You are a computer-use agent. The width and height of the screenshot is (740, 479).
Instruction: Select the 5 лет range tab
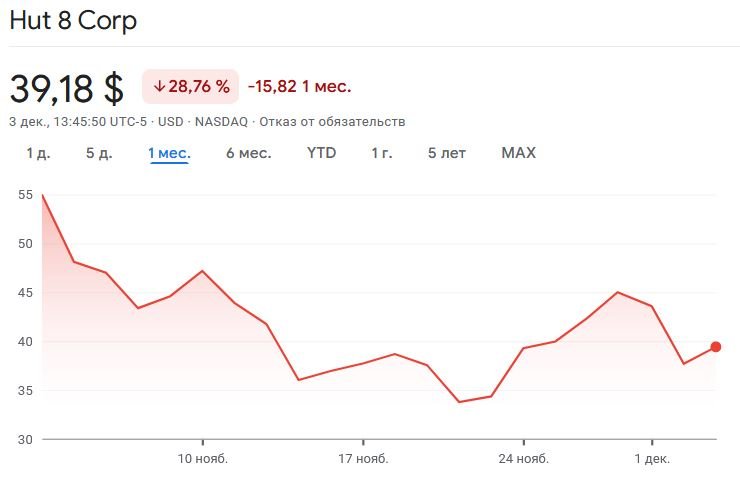(x=447, y=153)
